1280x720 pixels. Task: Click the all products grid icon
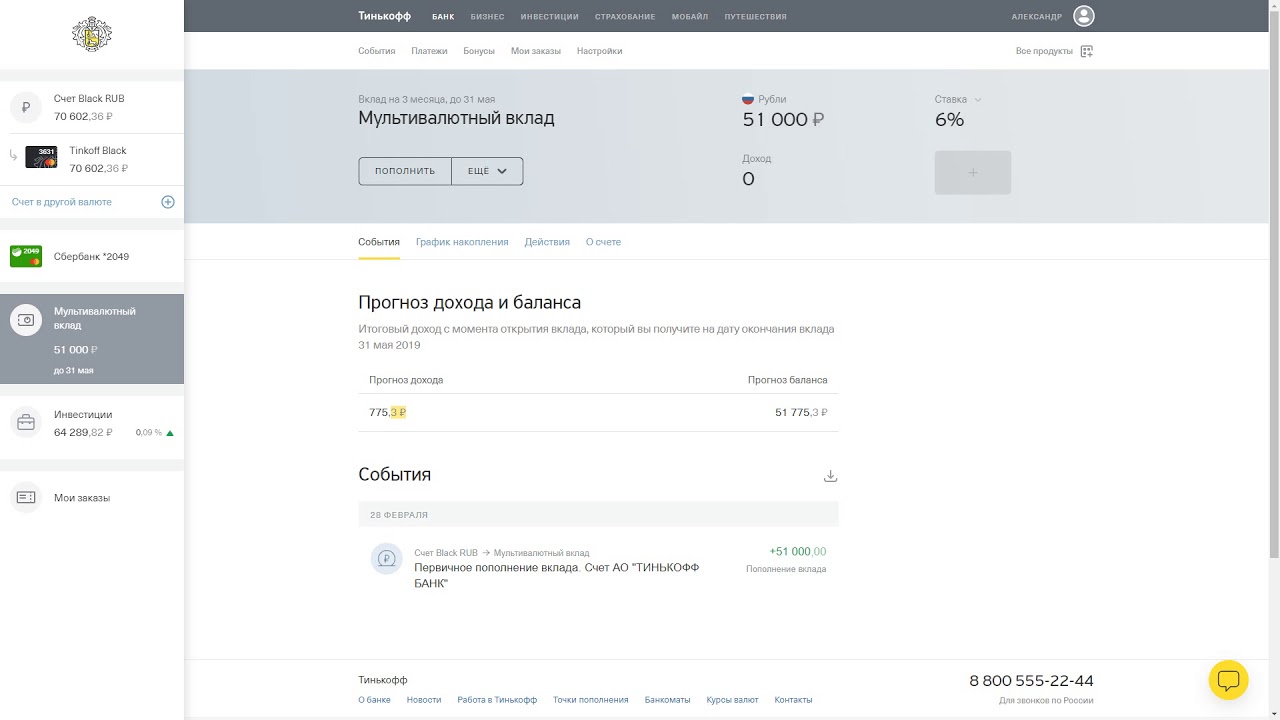(x=1087, y=51)
